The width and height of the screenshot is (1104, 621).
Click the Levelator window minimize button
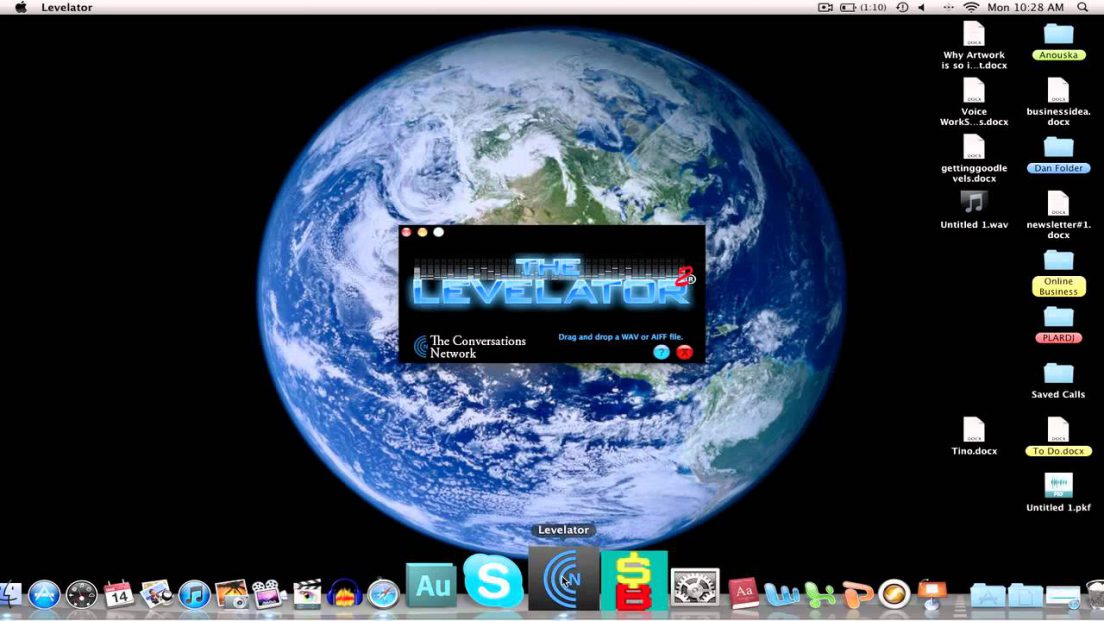point(422,232)
